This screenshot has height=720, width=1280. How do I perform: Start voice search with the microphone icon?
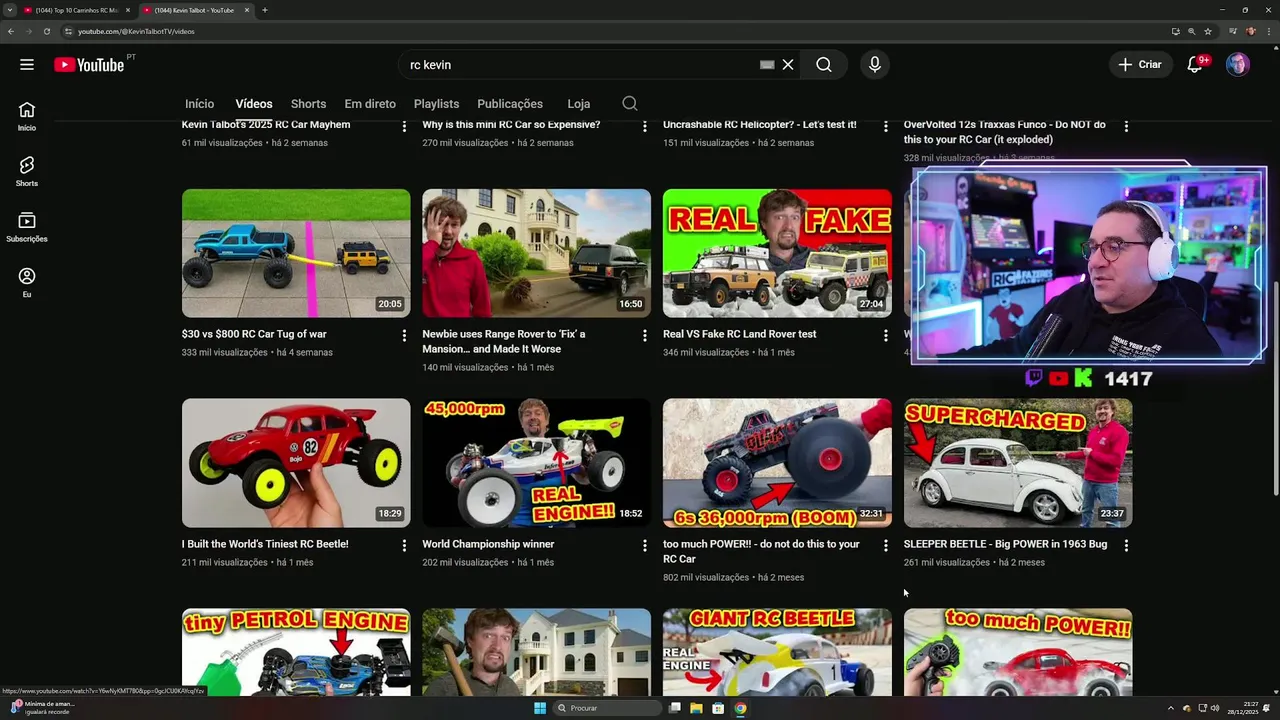tap(875, 65)
